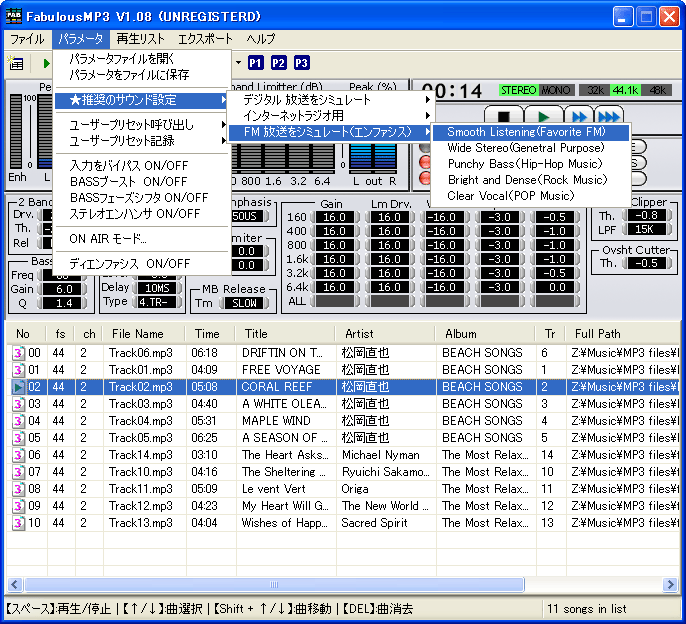Click the MP3 icon for Track12.mp3 row

tap(18, 506)
